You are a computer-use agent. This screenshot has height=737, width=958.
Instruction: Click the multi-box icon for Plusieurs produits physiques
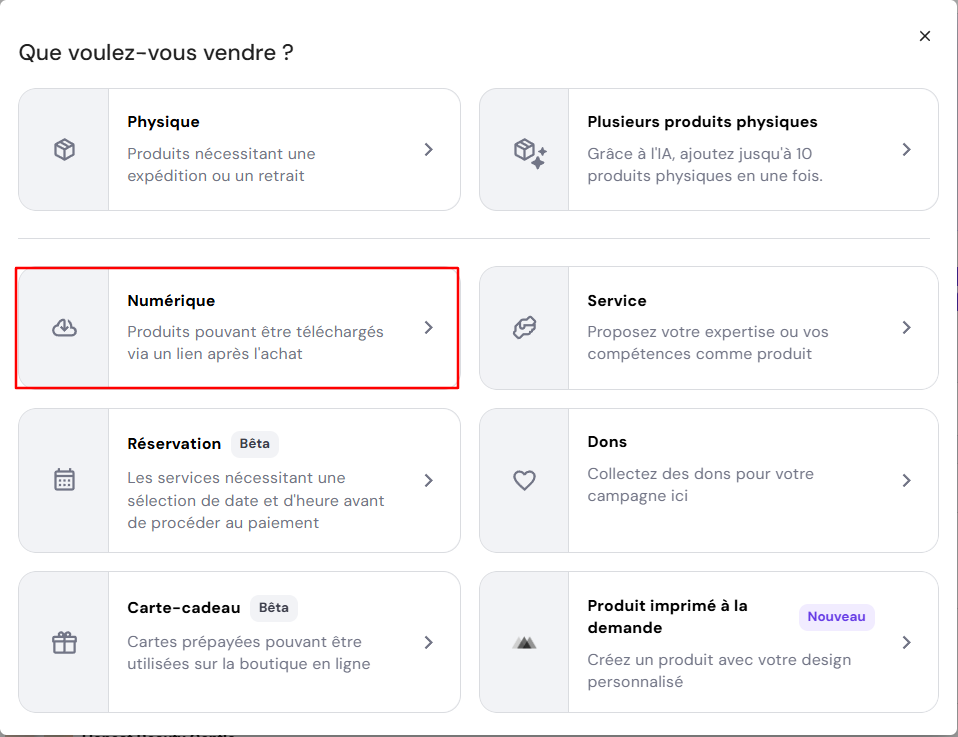(525, 149)
